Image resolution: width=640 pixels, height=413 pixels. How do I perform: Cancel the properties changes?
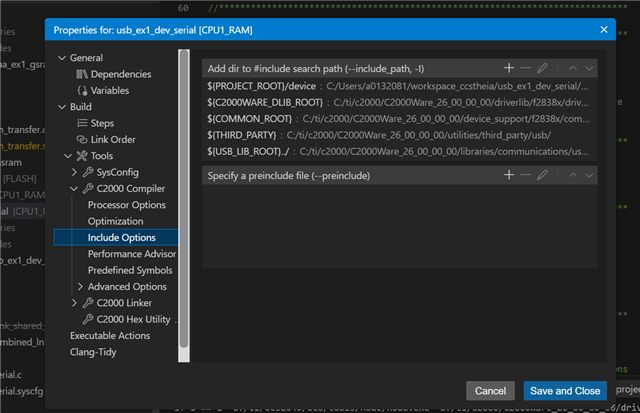(x=490, y=391)
